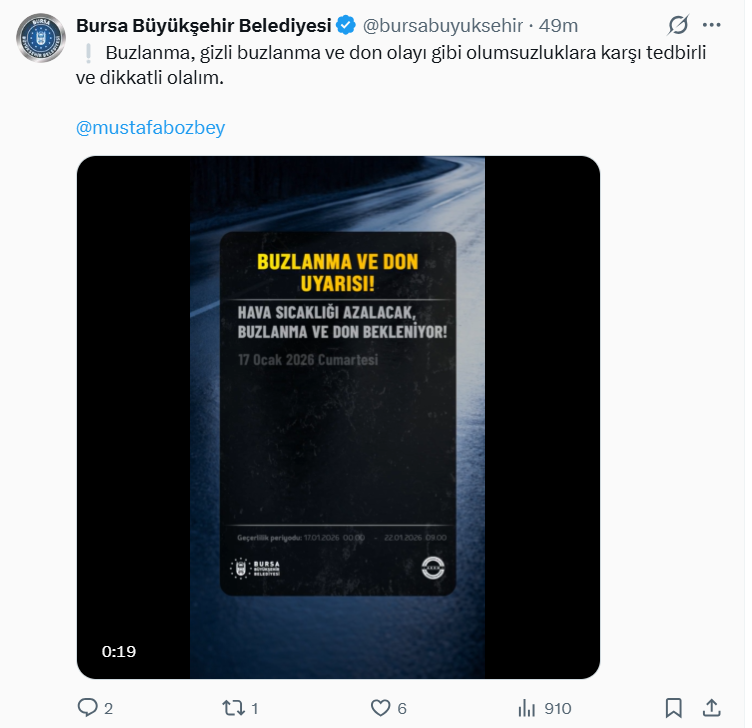Viewport: 752px width, 728px height.
Task: Click the tweet text about buzlanma
Action: click(391, 65)
